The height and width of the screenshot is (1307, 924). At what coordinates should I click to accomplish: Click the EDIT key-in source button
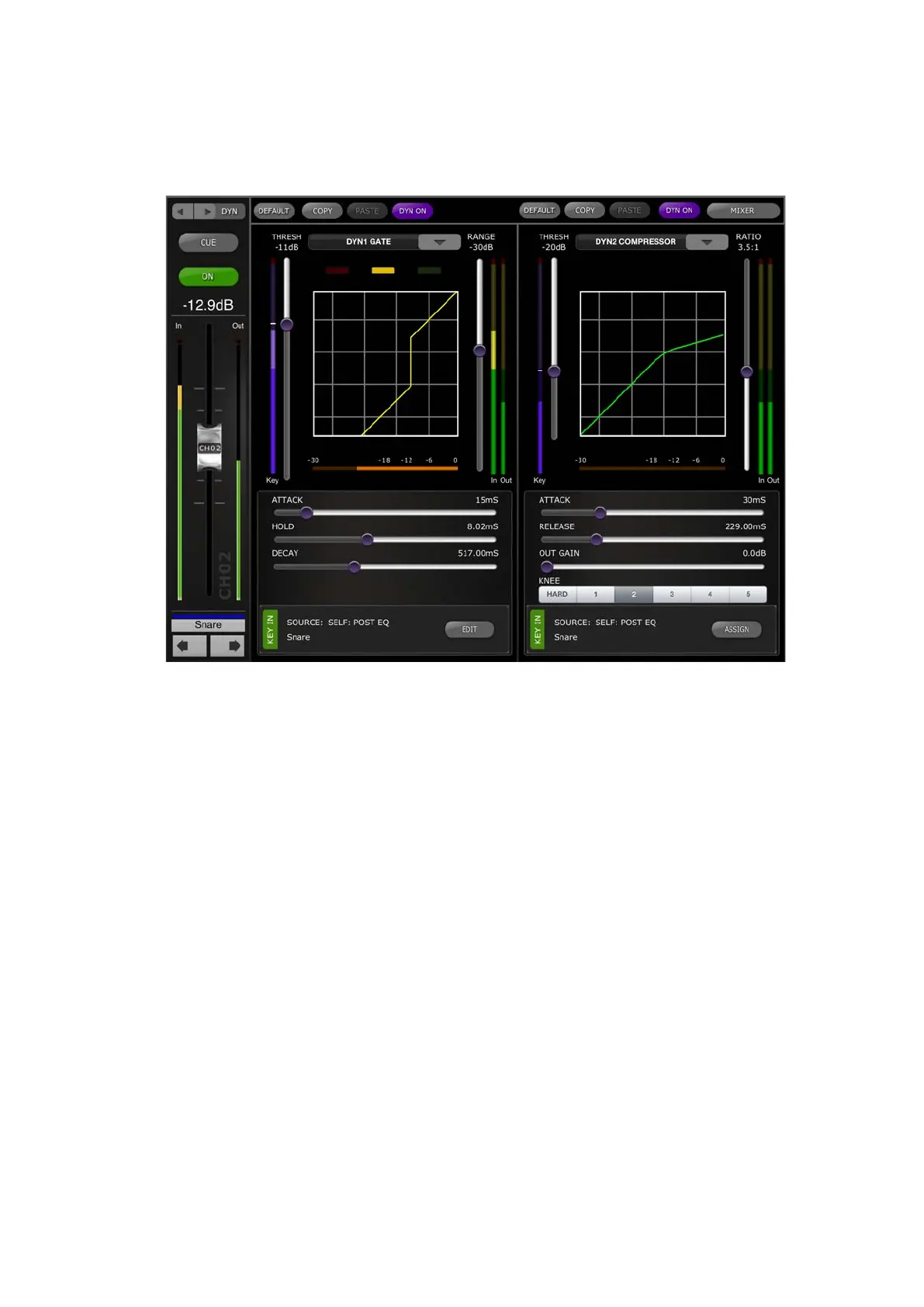(x=469, y=629)
